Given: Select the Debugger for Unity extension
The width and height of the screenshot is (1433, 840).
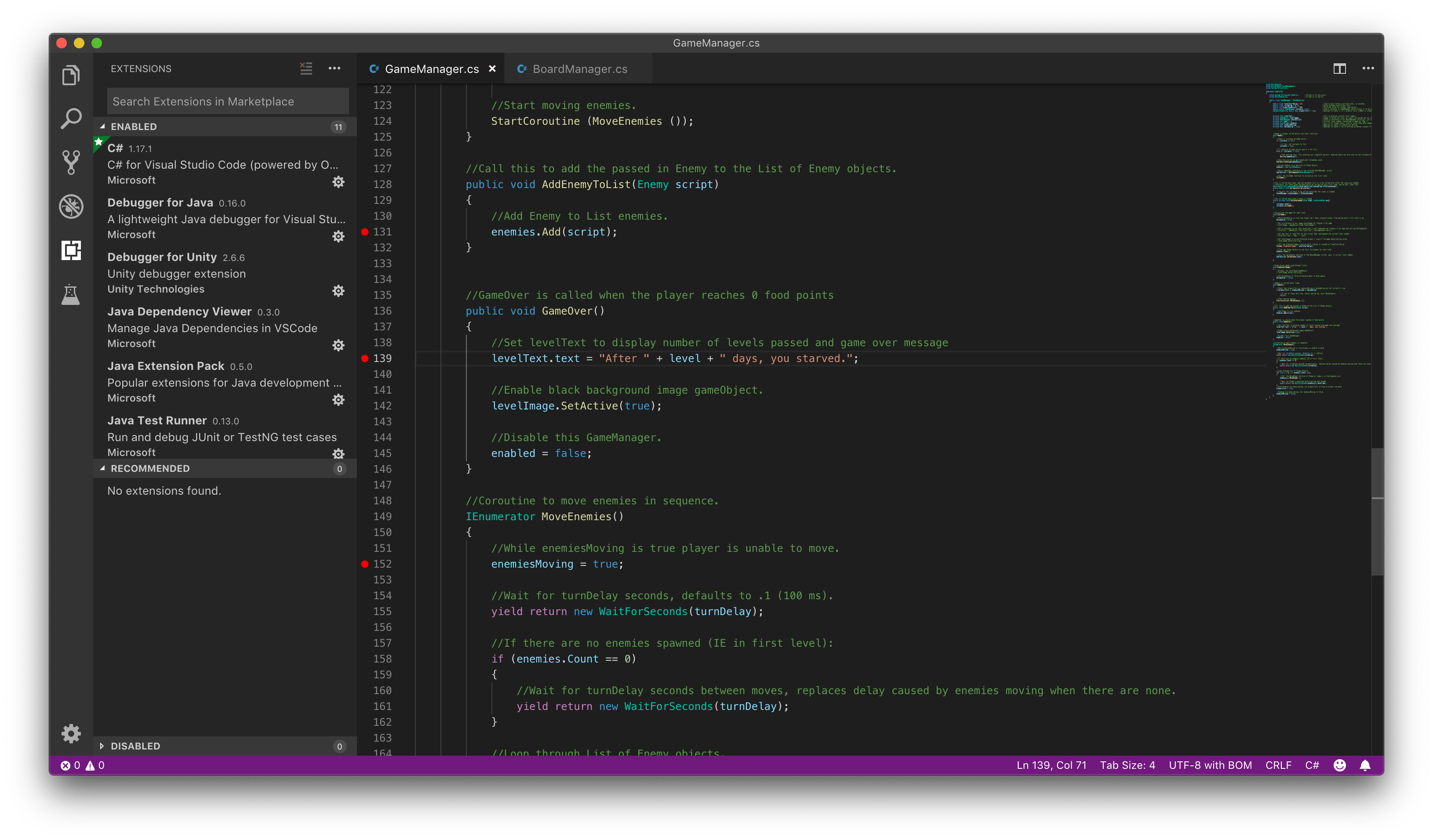Looking at the screenshot, I should point(225,273).
